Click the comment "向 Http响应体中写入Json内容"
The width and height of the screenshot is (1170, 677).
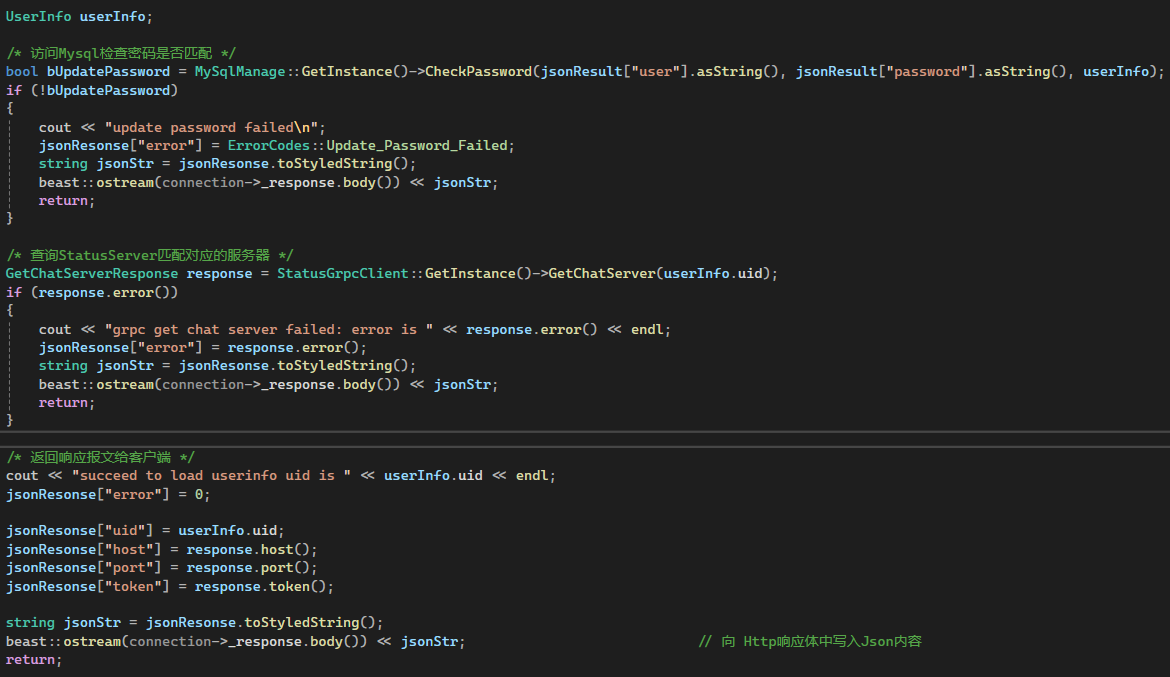pos(810,642)
